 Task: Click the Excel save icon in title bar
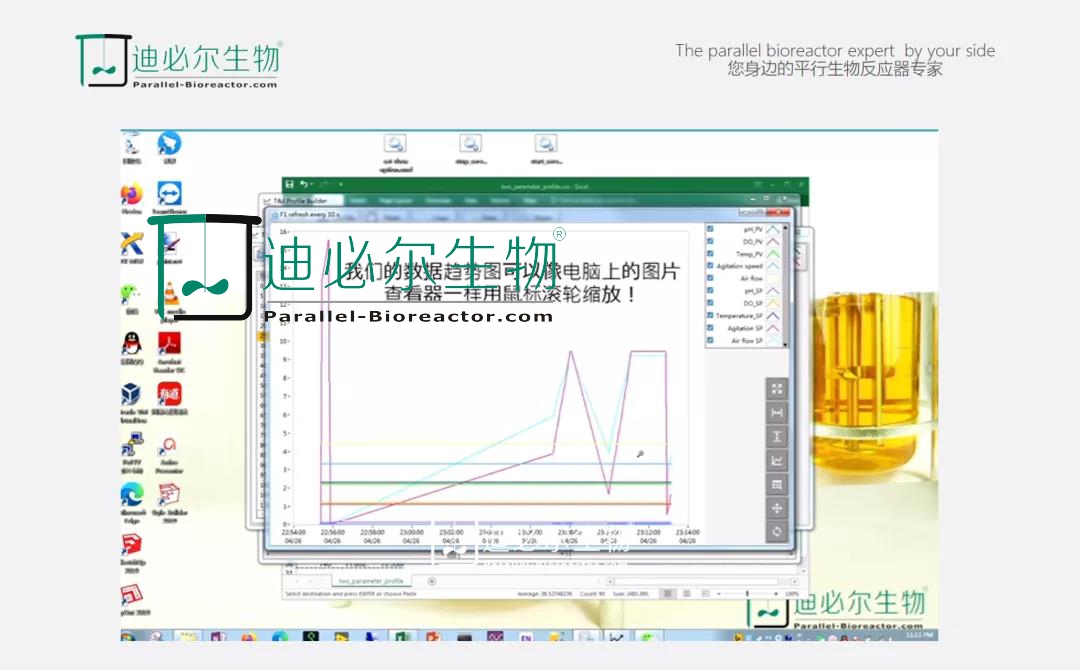(290, 185)
